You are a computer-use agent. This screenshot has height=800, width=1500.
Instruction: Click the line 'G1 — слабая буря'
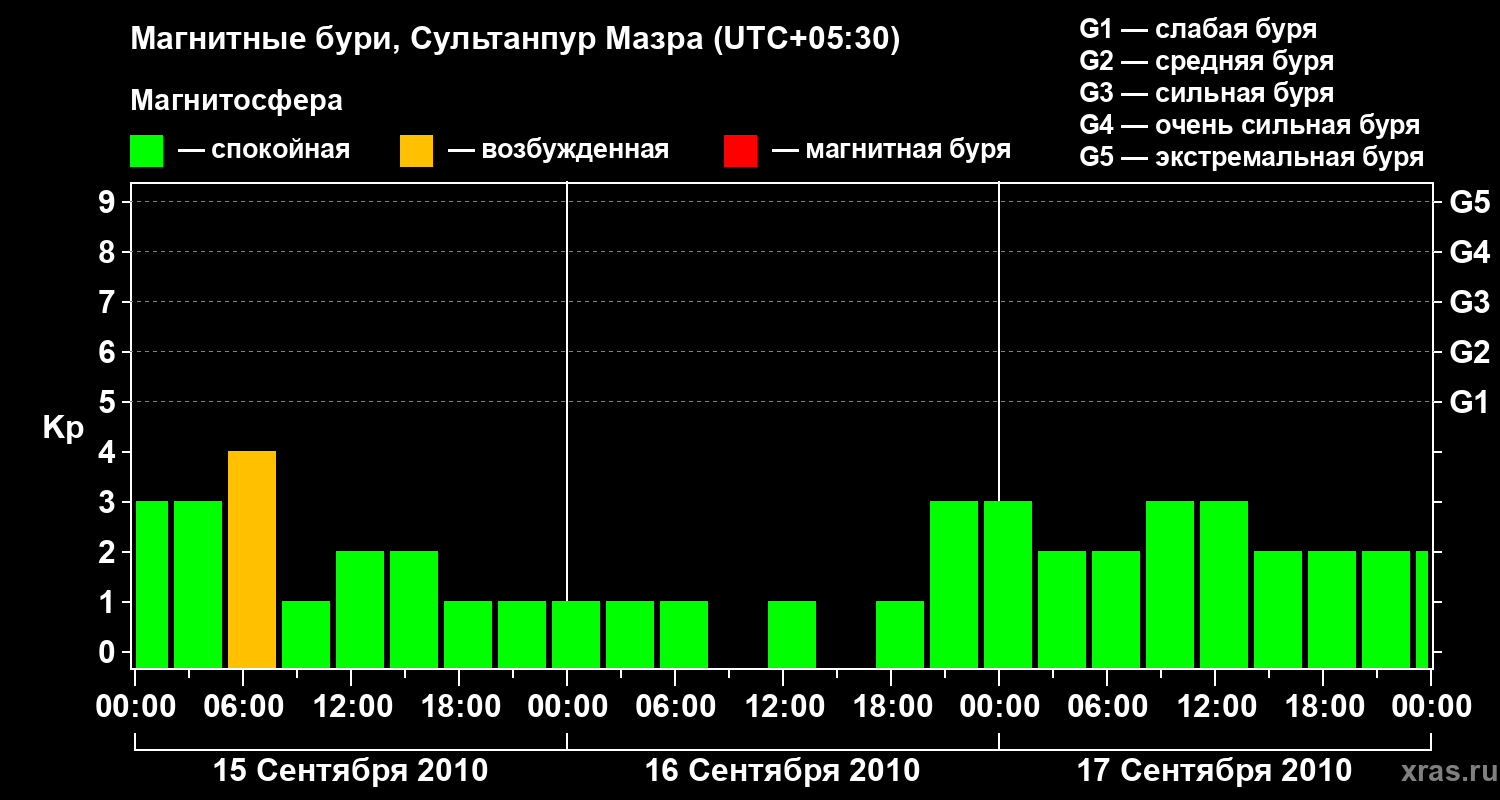click(x=1198, y=29)
